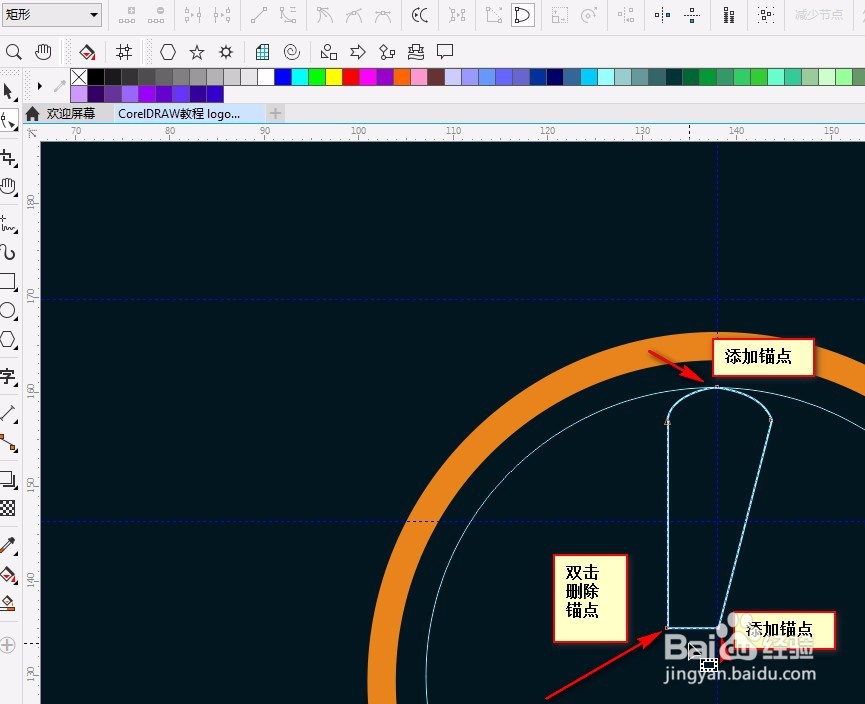This screenshot has width=865, height=704.
Task: Select the Flowchart shapes tool
Action: click(x=387, y=52)
